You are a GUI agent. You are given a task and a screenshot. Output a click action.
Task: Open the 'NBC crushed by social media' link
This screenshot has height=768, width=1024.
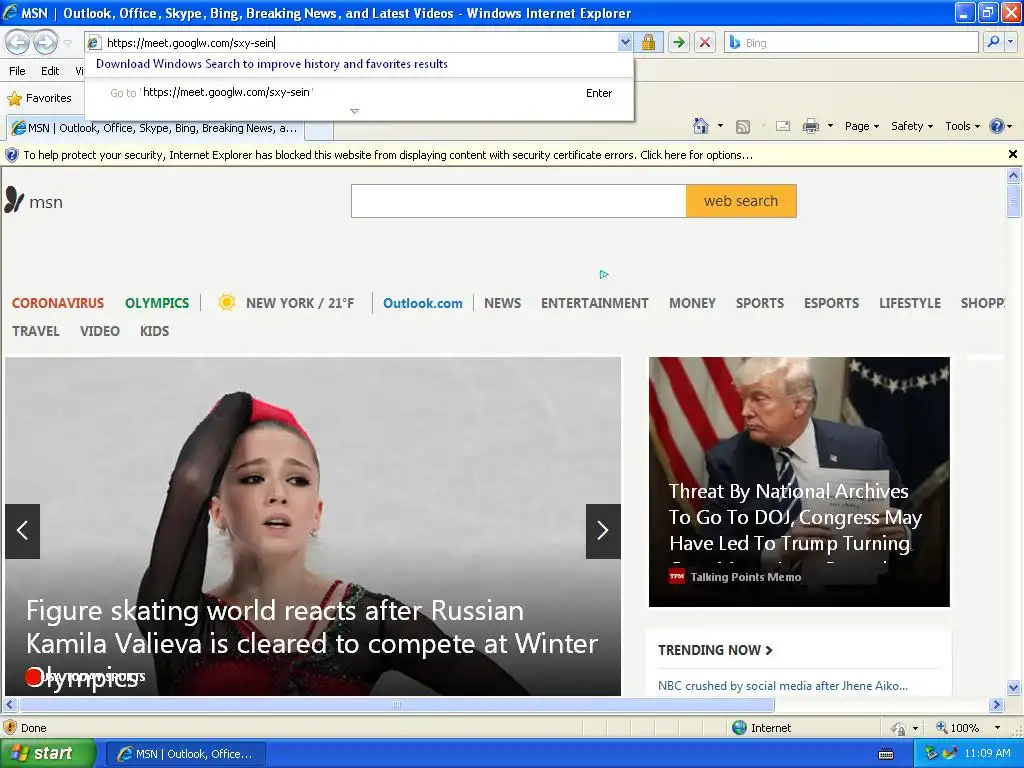point(782,686)
